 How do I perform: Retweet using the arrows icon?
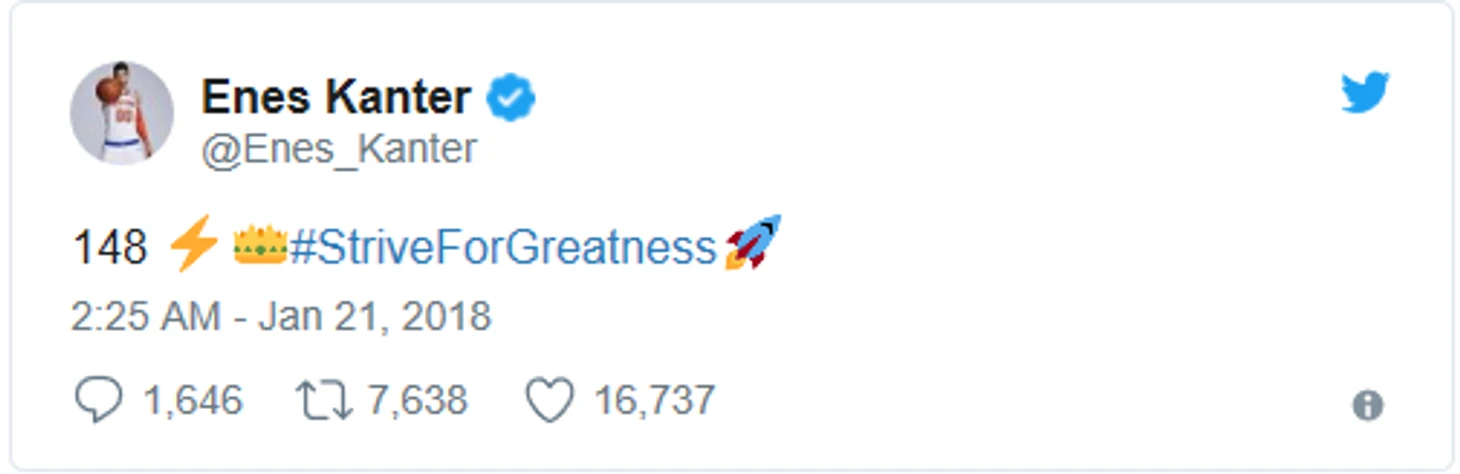(x=324, y=400)
